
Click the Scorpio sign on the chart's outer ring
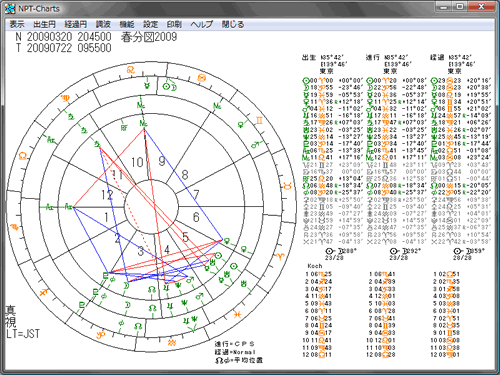coord(15,227)
